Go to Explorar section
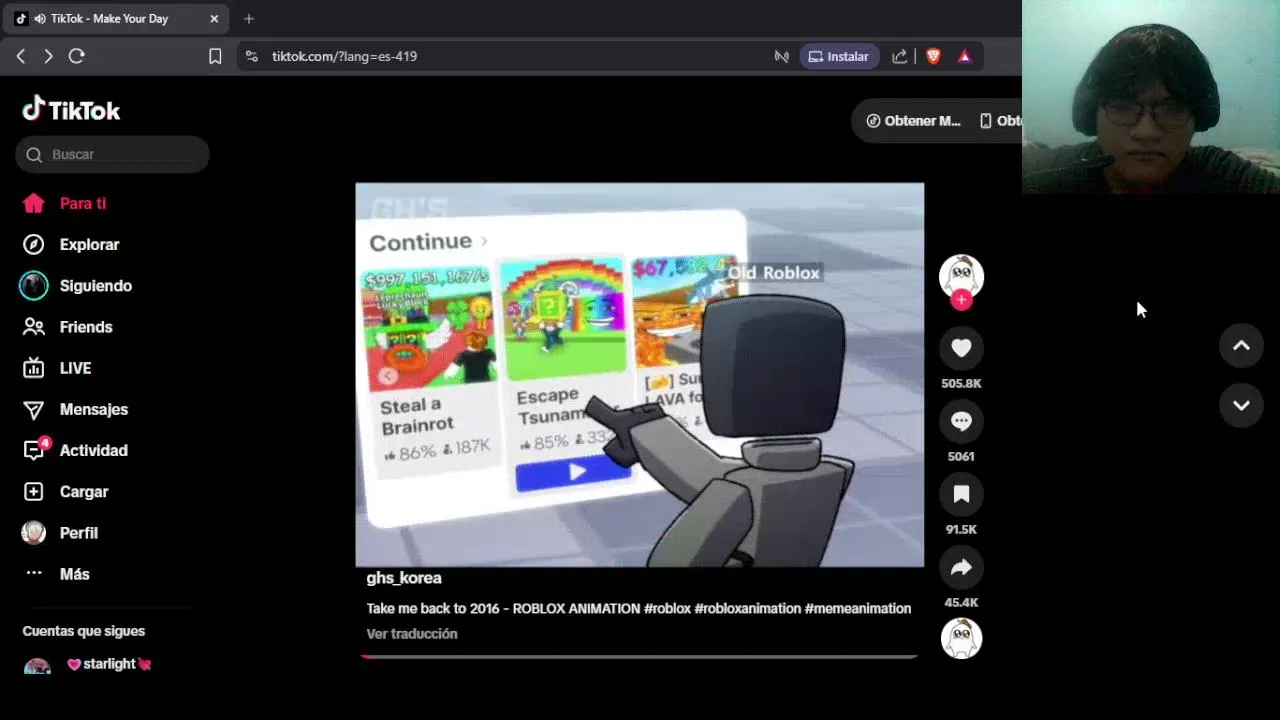 click(x=70, y=244)
